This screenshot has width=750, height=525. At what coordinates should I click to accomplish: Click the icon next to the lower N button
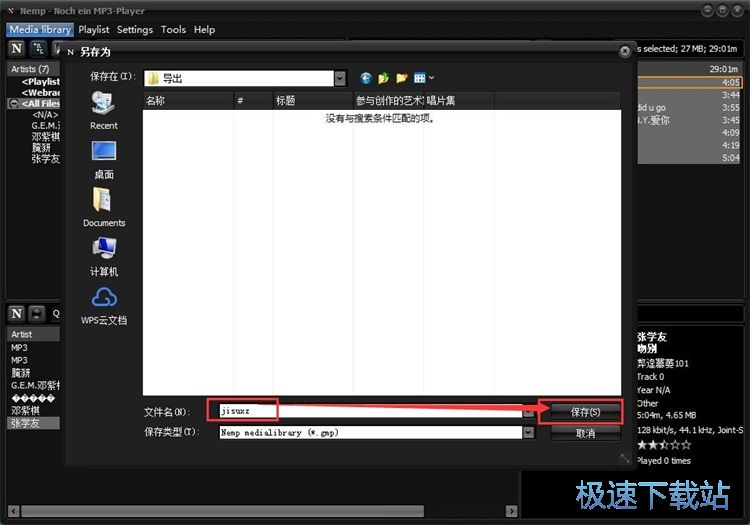pos(36,314)
